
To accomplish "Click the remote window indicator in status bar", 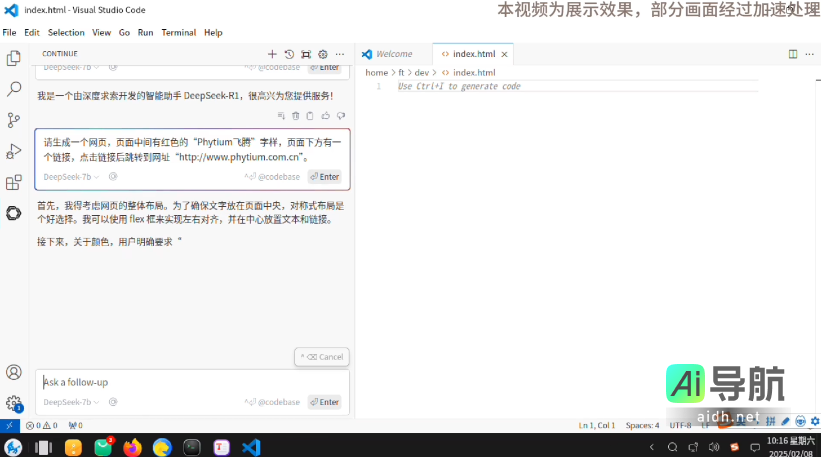I will pos(9,426).
